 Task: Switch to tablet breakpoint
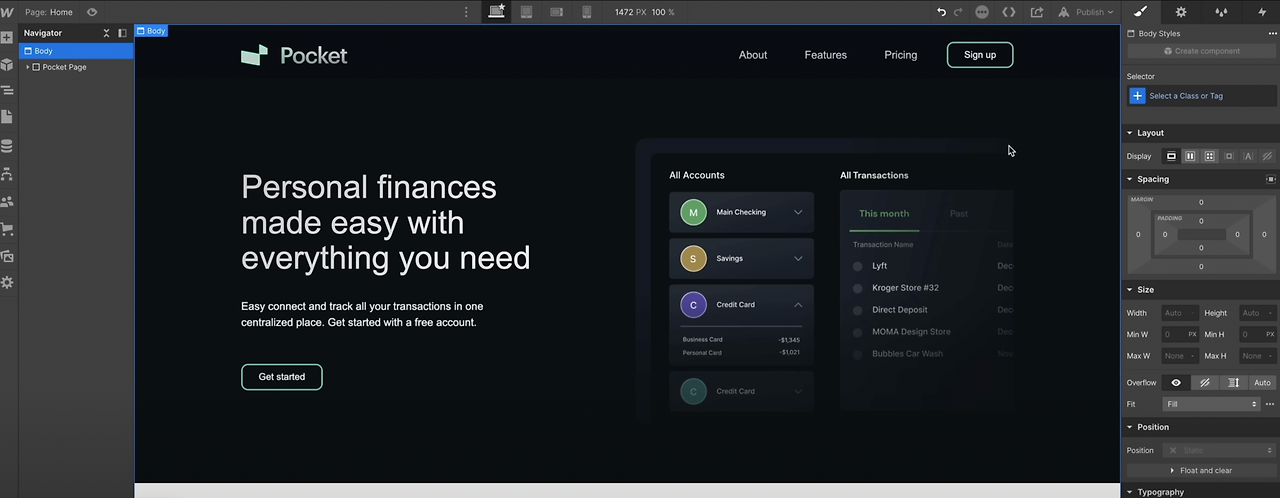click(x=526, y=12)
